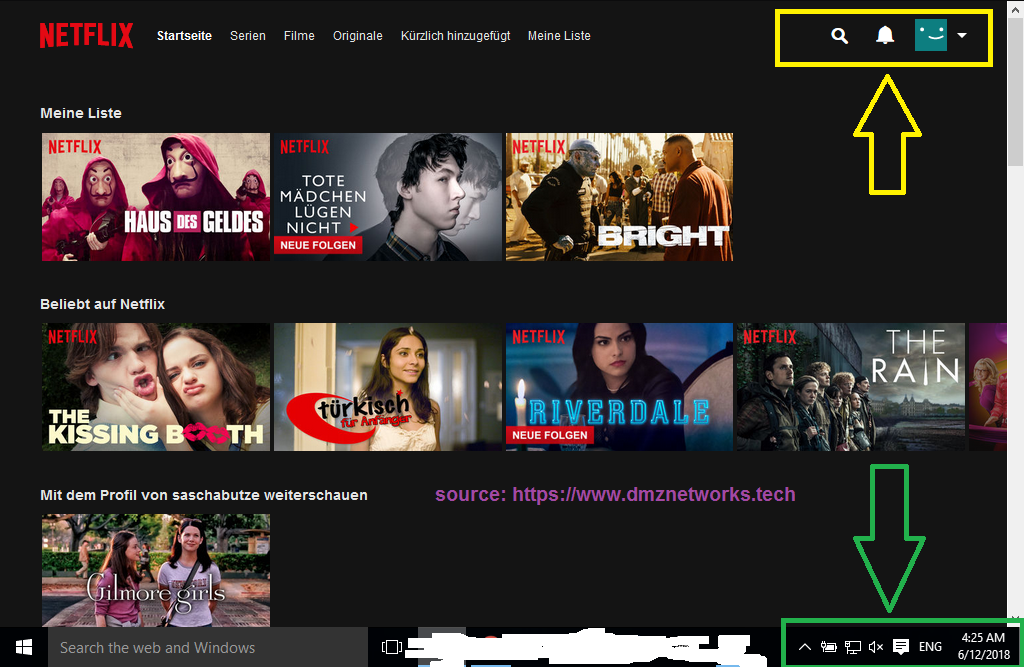
Task: Open the Haus des Geldes thumbnail
Action: click(155, 197)
